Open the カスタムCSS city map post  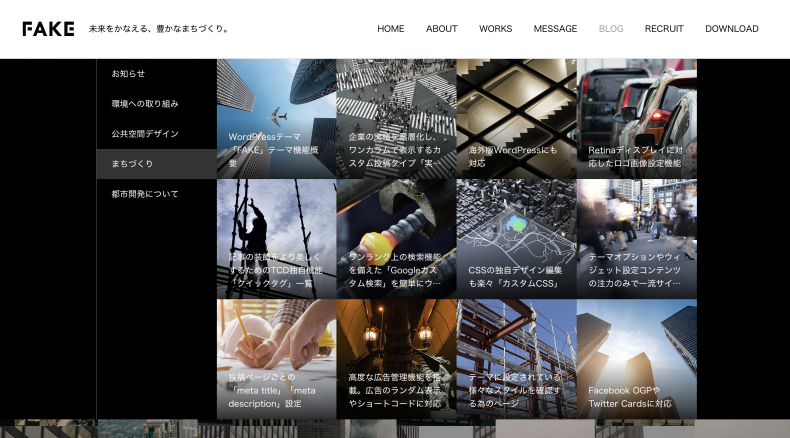click(516, 239)
